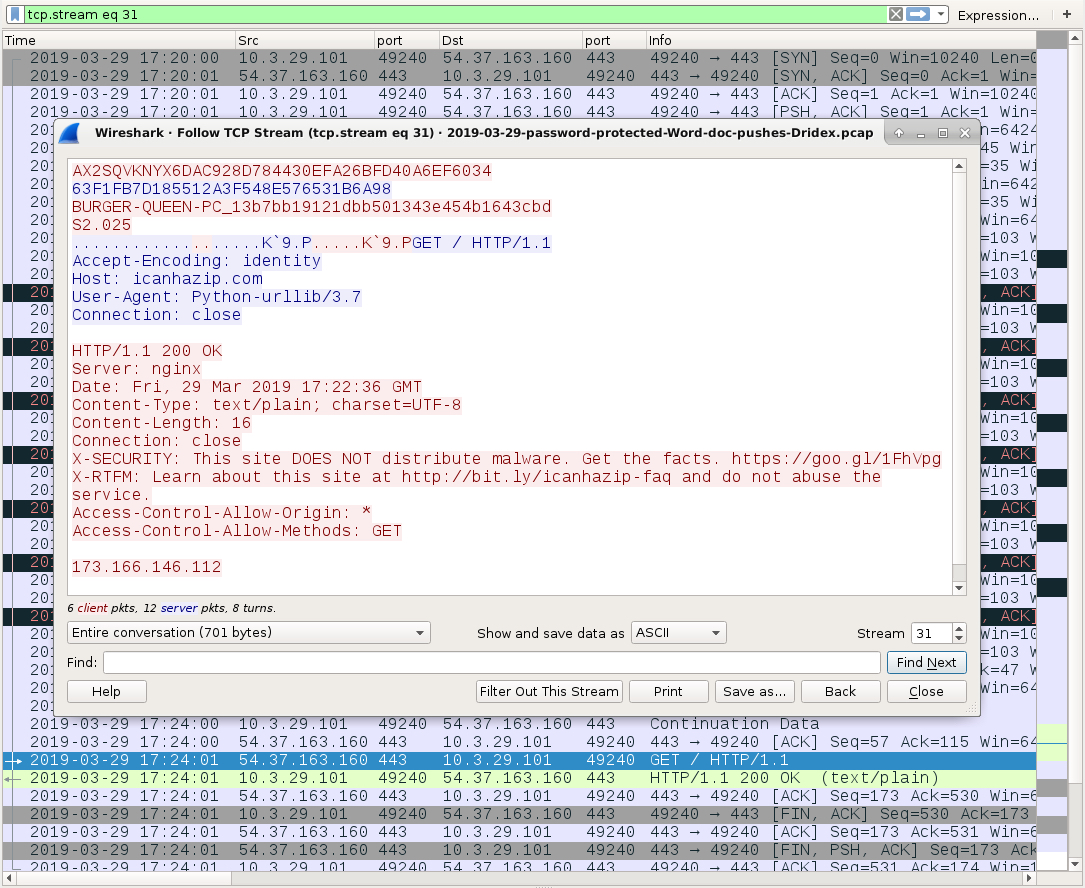
Task: Select the BURGER-QUEEN-PC hostname line
Action: pos(311,207)
